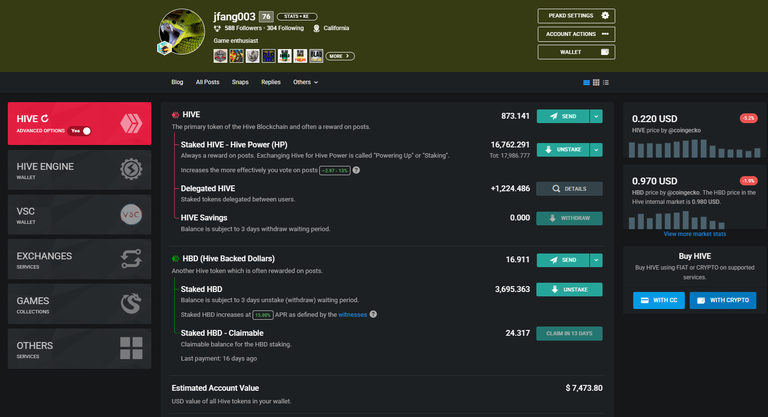Open the seventh dark BLAQ badge
Image resolution: width=768 pixels, height=417 pixels.
316,56
